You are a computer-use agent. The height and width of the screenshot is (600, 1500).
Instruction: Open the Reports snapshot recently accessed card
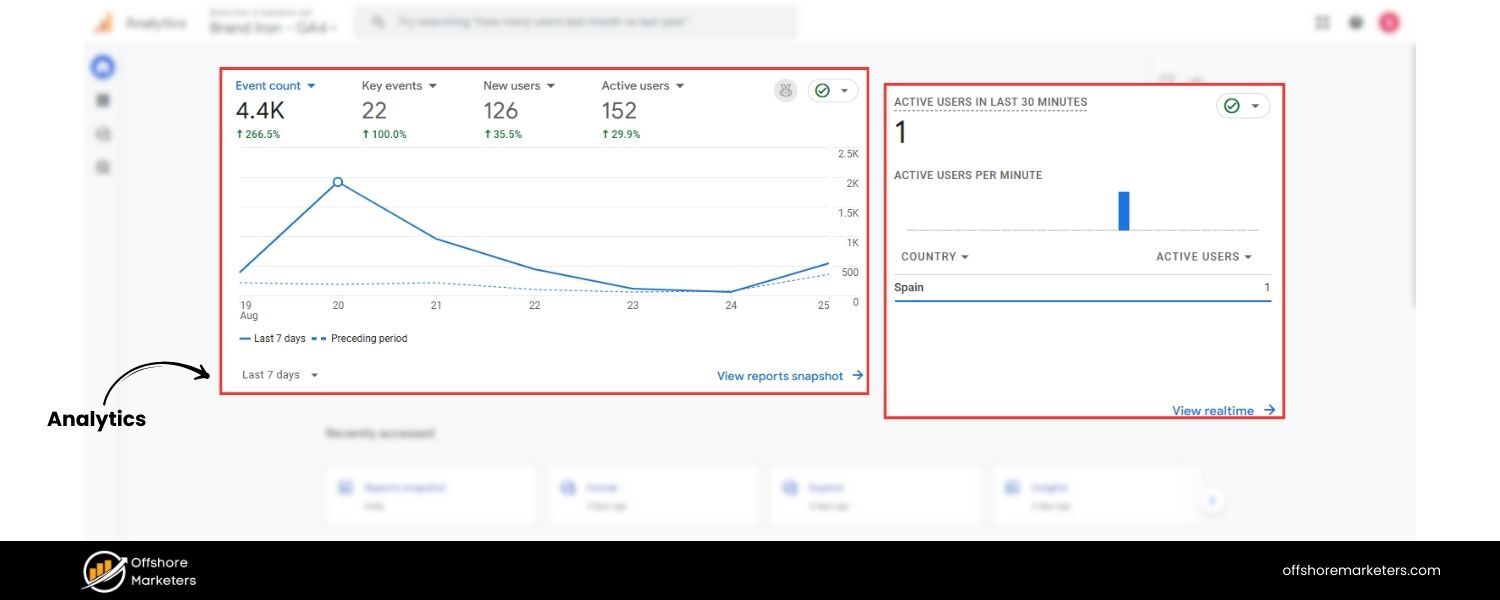click(430, 492)
